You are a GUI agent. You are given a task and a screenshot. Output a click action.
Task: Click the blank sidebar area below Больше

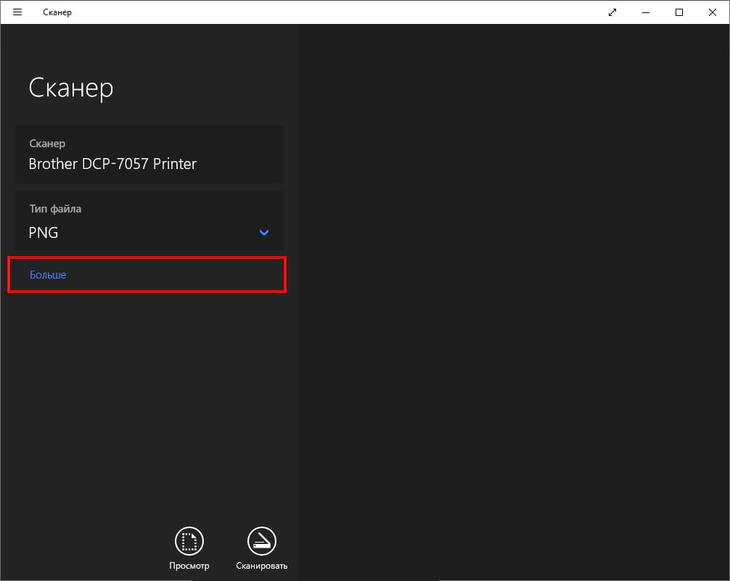(149, 400)
